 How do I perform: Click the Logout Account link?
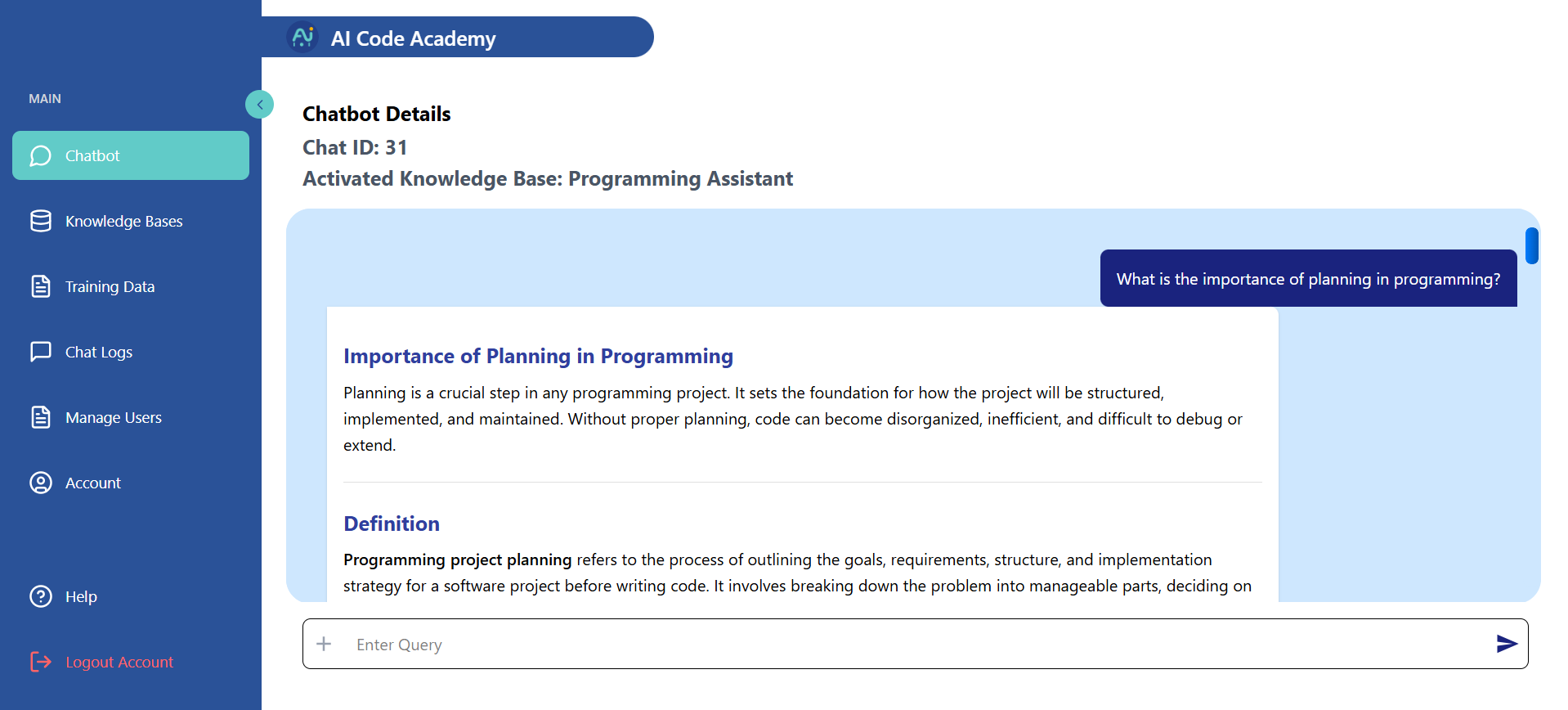119,662
